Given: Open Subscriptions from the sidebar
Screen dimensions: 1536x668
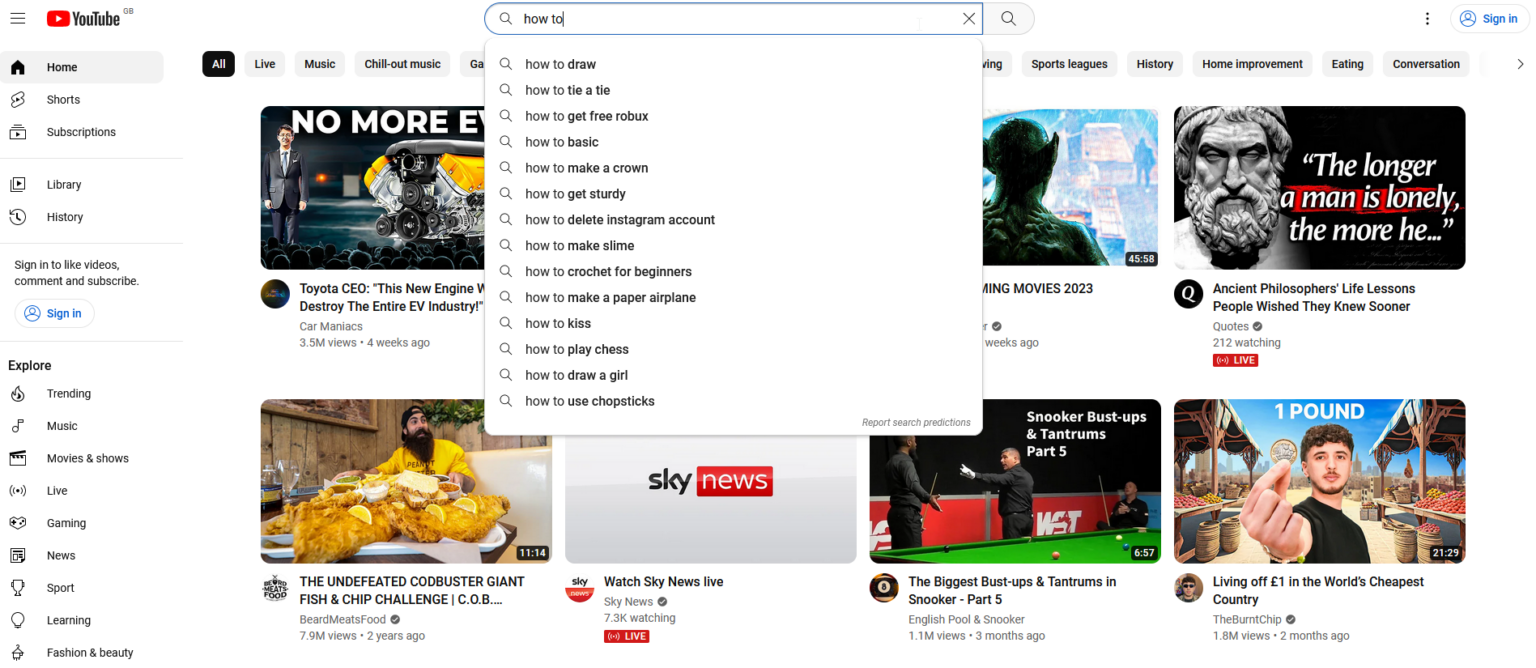Looking at the screenshot, I should tap(80, 131).
